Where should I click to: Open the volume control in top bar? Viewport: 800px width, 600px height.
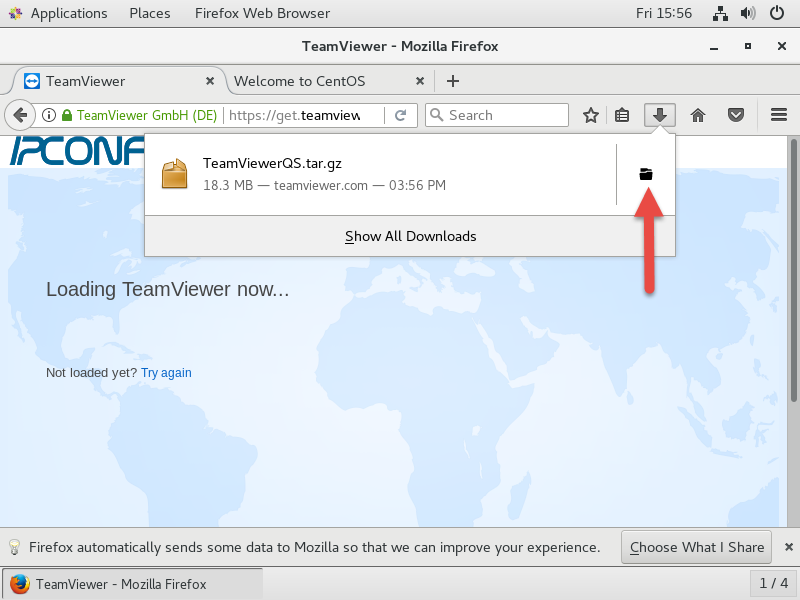(x=748, y=13)
